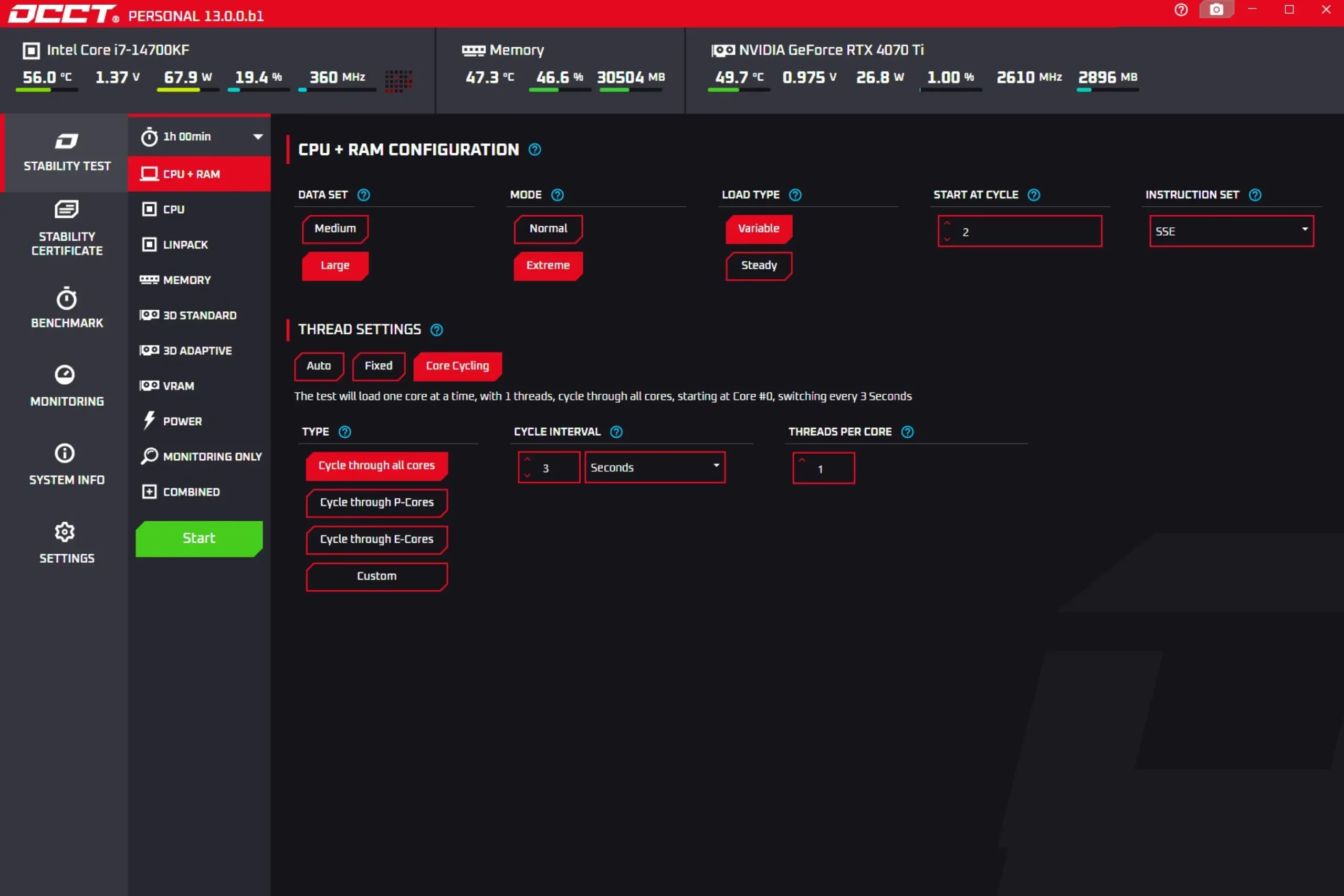Select the 3D Adaptive test tab
1344x896 pixels.
tap(197, 350)
